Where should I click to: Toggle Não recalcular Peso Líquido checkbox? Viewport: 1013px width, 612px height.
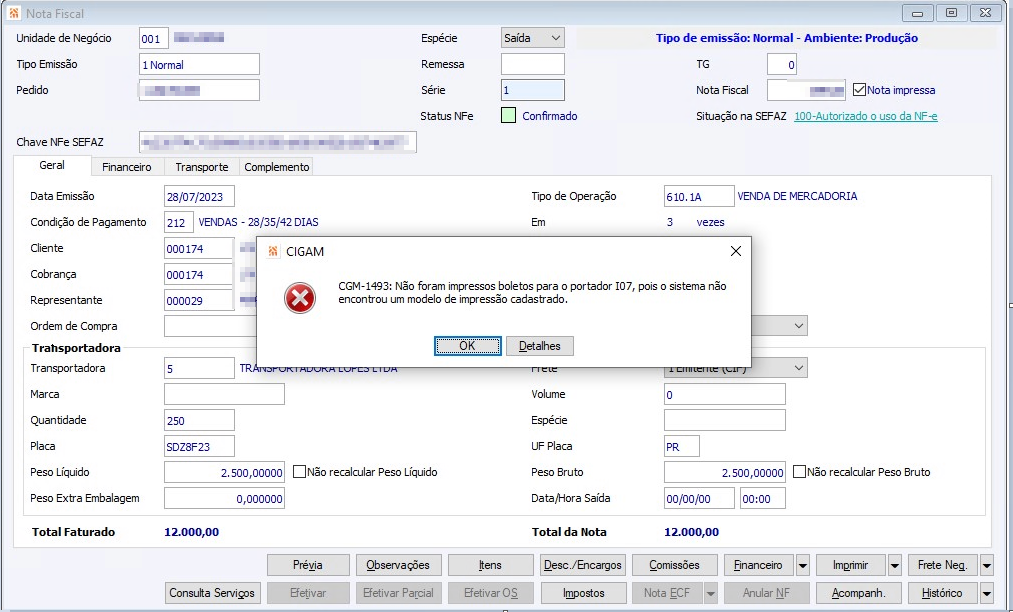point(299,472)
